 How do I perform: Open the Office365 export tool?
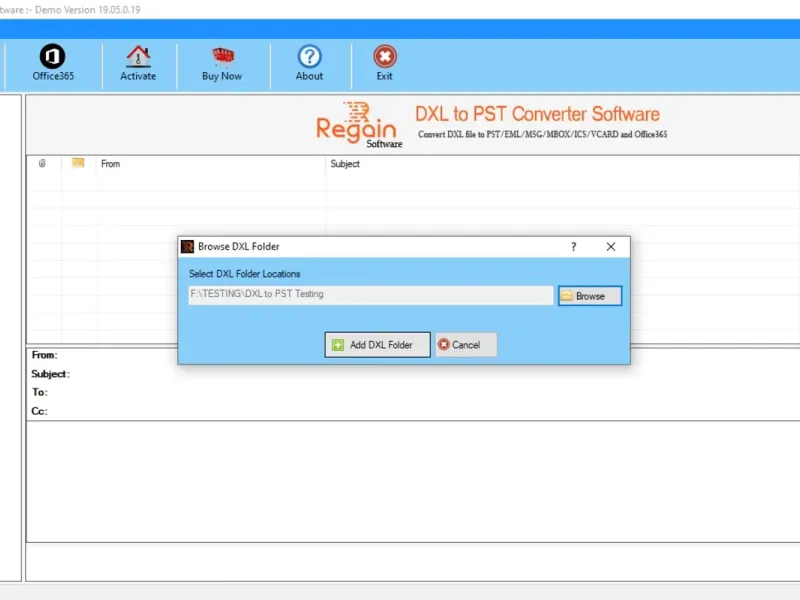53,63
